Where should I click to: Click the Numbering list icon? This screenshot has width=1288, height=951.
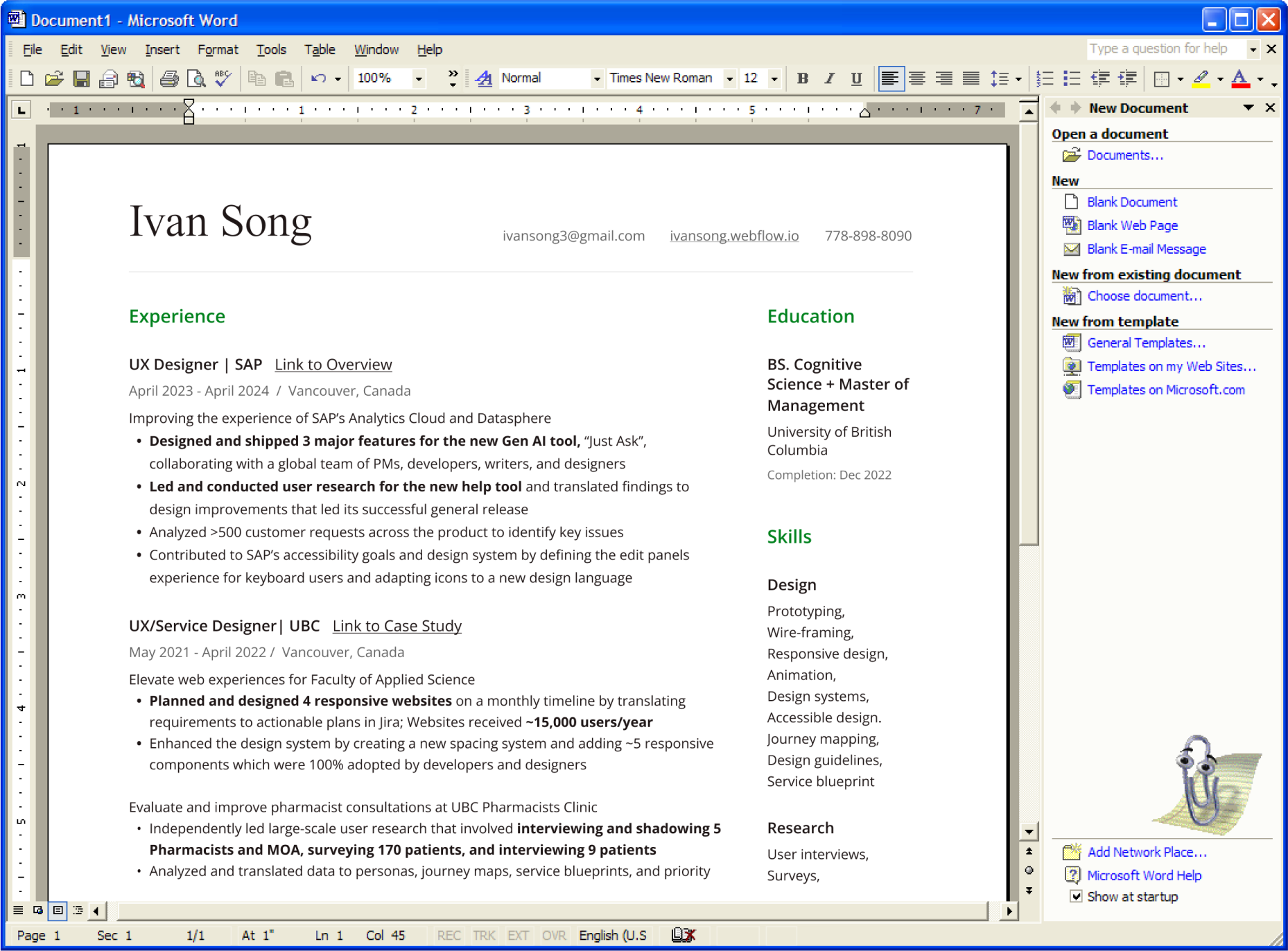(x=1045, y=78)
